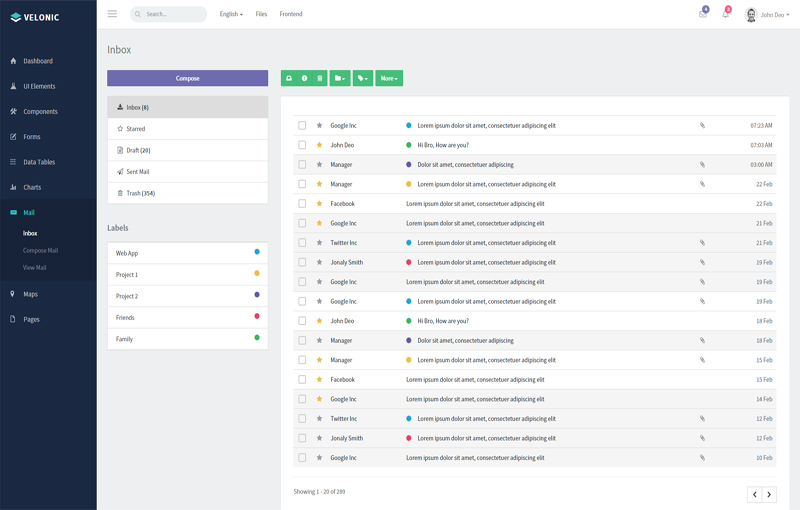Click the Compose button
The width and height of the screenshot is (800, 510).
click(x=187, y=78)
